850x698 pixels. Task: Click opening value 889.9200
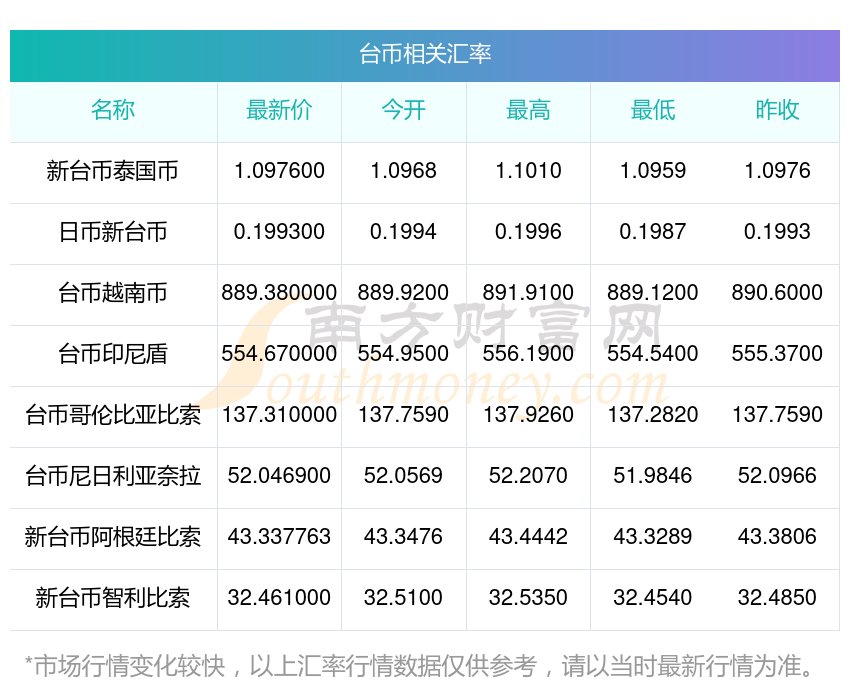point(403,293)
